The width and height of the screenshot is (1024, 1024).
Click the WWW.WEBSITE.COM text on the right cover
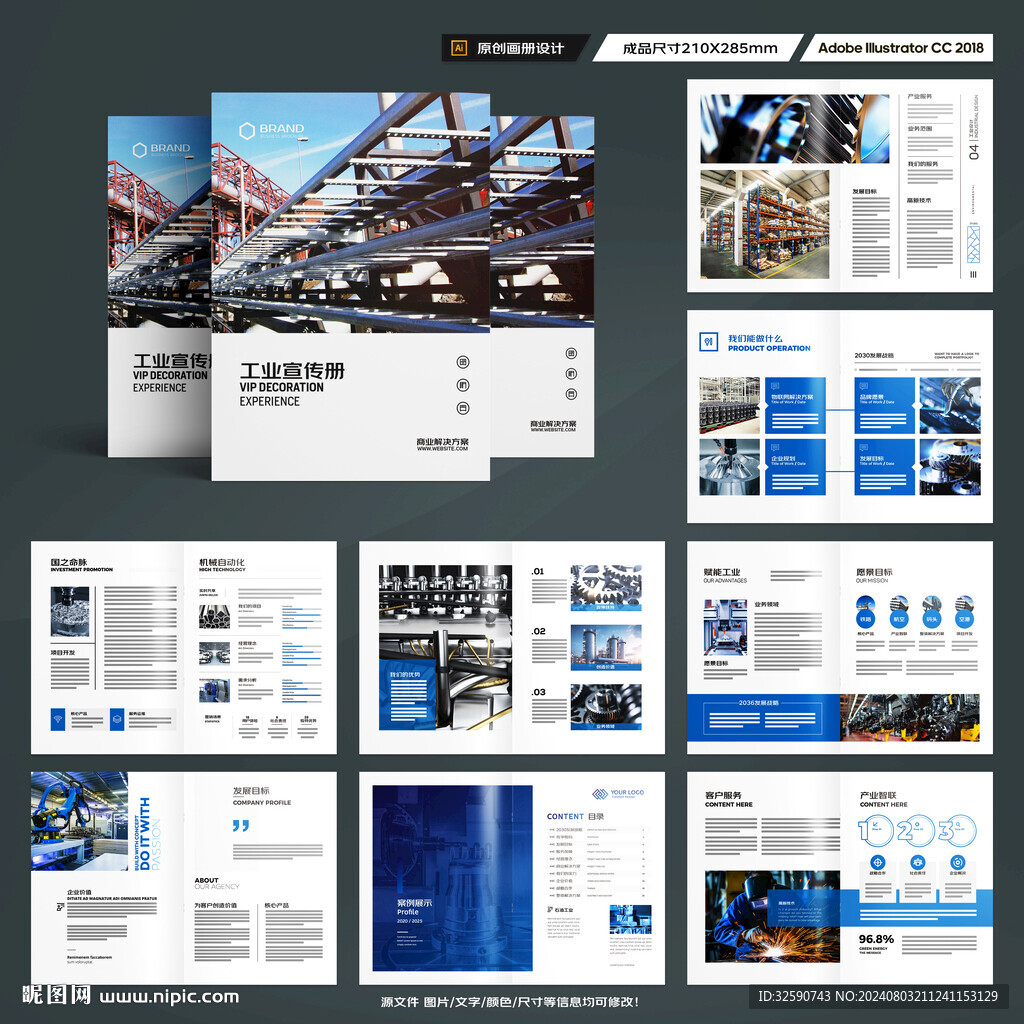(x=553, y=430)
